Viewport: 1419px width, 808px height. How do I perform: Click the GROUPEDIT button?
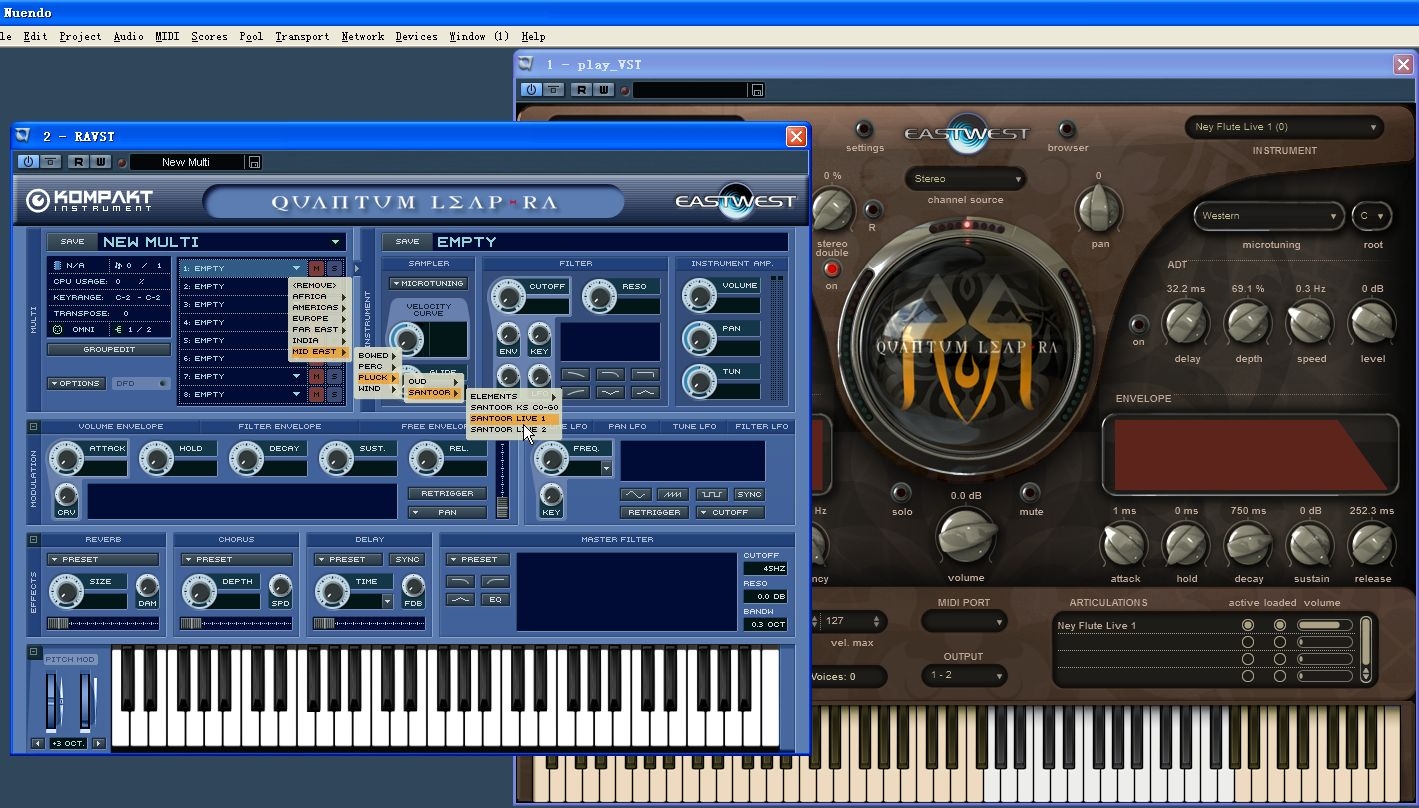coord(108,350)
